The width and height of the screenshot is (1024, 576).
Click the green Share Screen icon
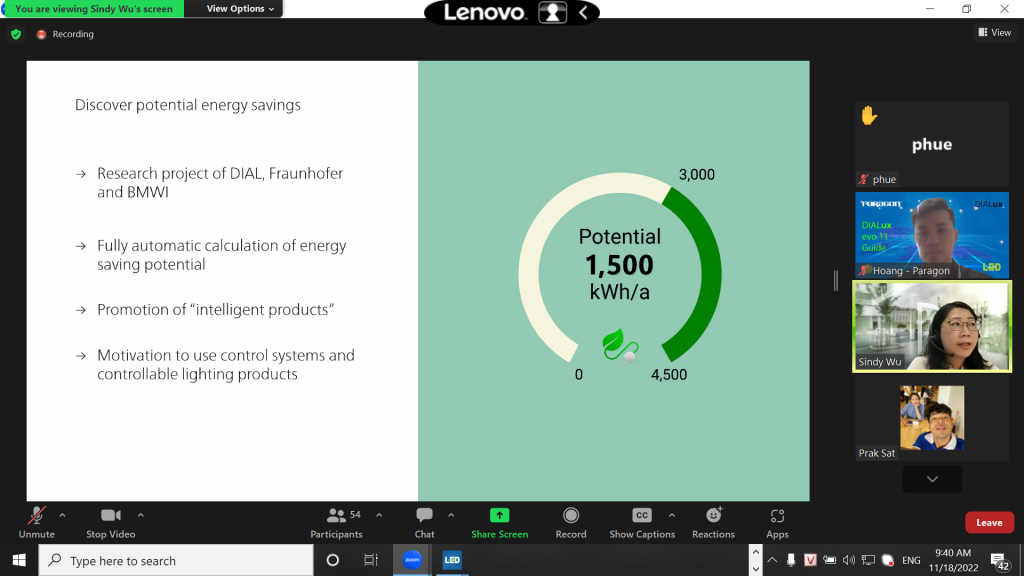click(x=499, y=516)
